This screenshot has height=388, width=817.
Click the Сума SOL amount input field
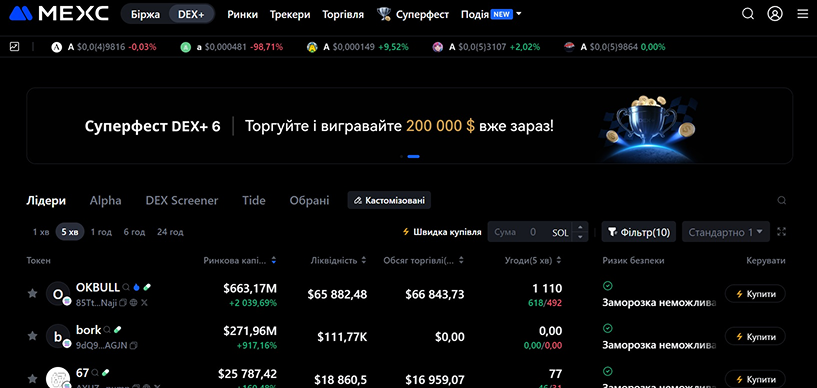[529, 232]
